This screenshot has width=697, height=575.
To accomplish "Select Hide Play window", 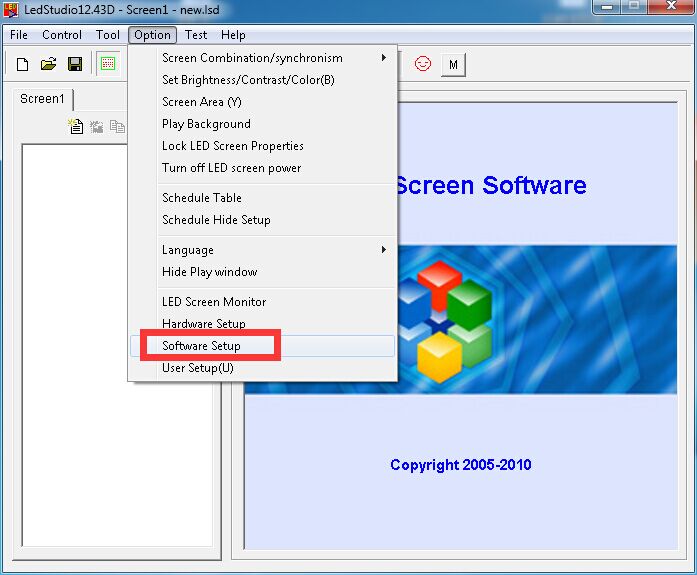I will [262, 272].
